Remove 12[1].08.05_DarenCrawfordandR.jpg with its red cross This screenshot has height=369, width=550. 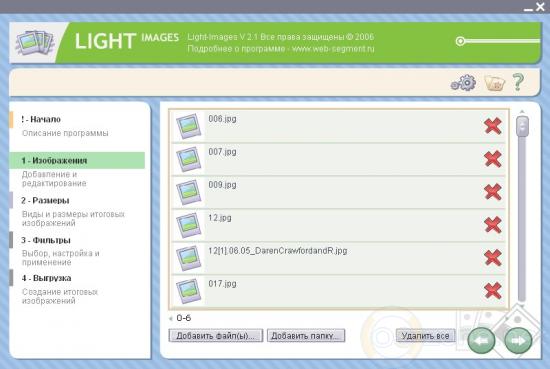492,258
